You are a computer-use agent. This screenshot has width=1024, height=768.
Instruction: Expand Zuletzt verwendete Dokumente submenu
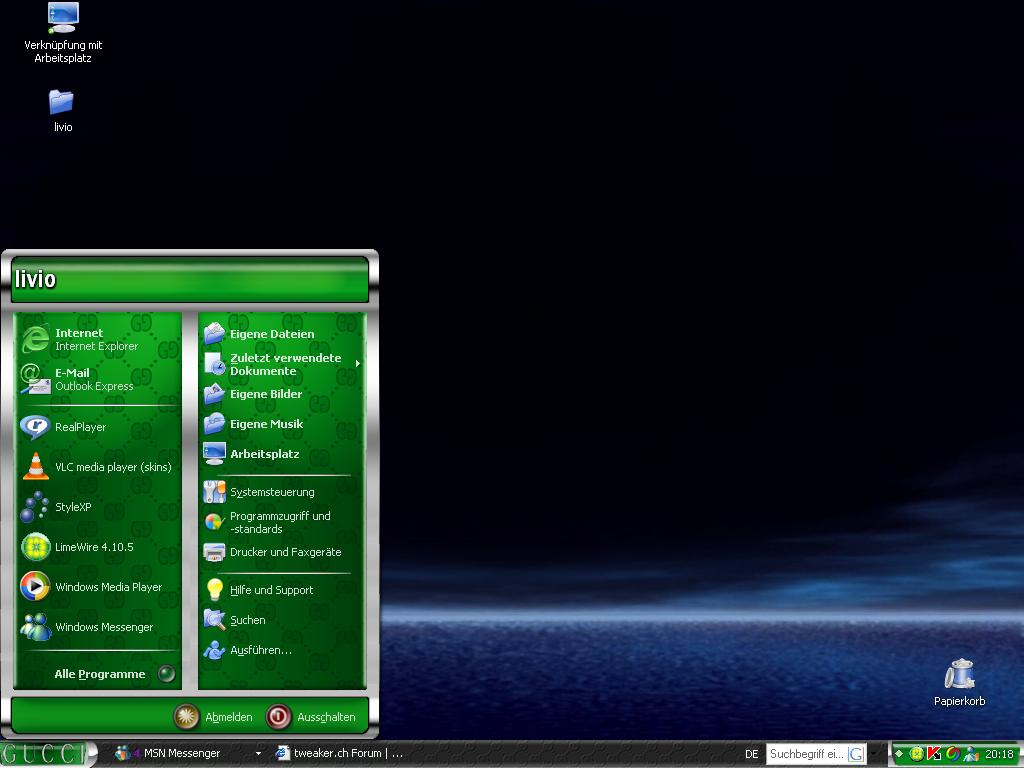coord(285,364)
